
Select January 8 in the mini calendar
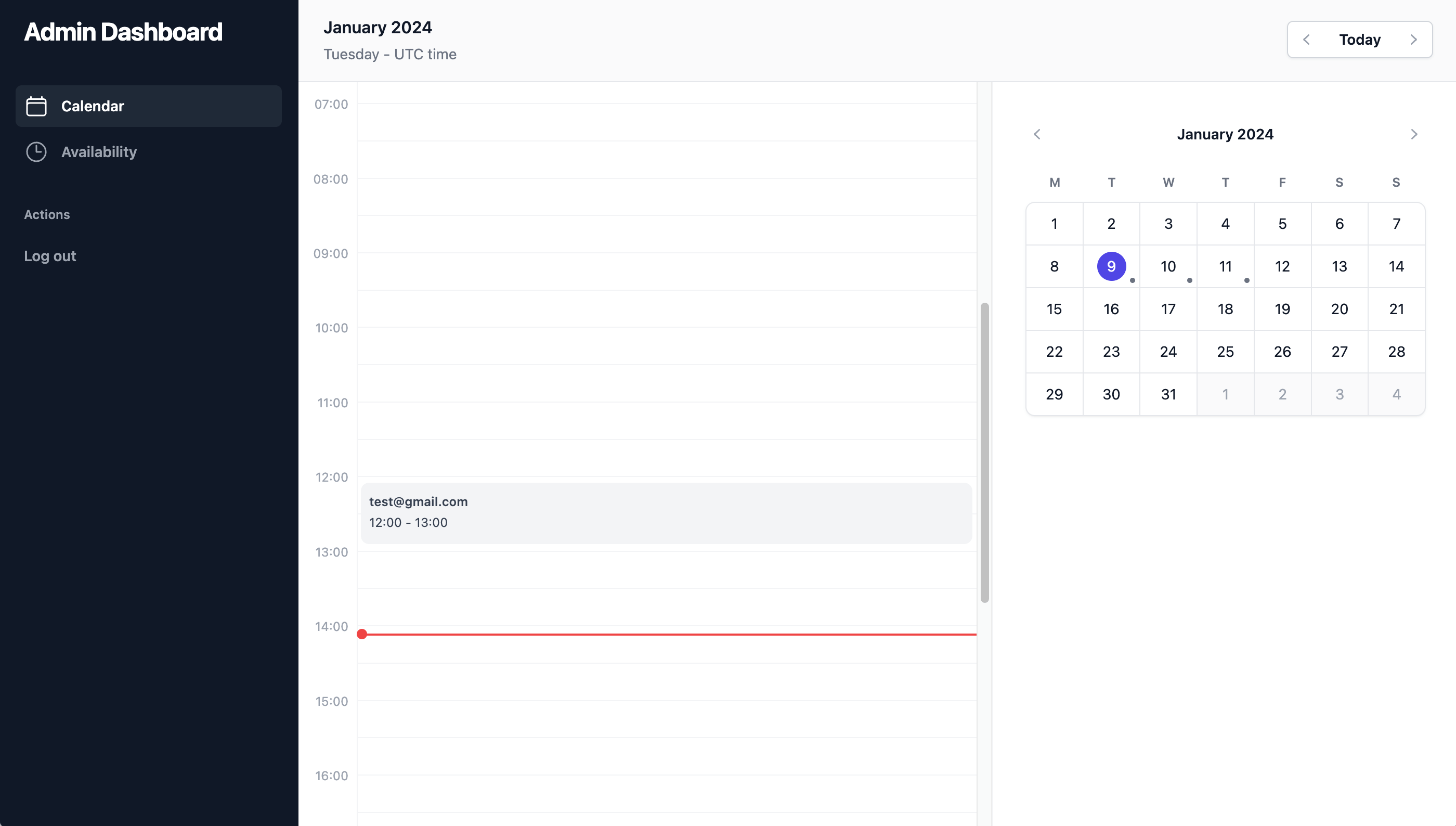click(x=1054, y=266)
